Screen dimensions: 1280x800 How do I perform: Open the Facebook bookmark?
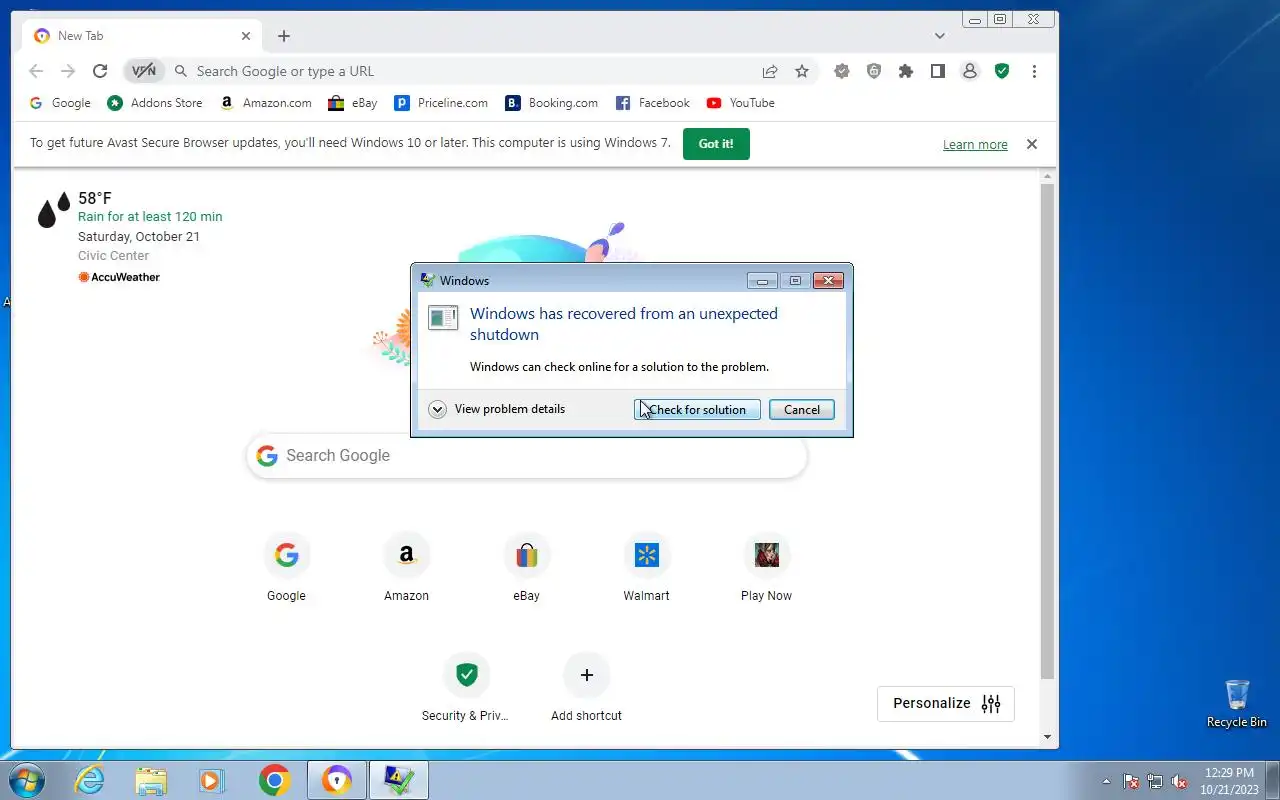[653, 103]
